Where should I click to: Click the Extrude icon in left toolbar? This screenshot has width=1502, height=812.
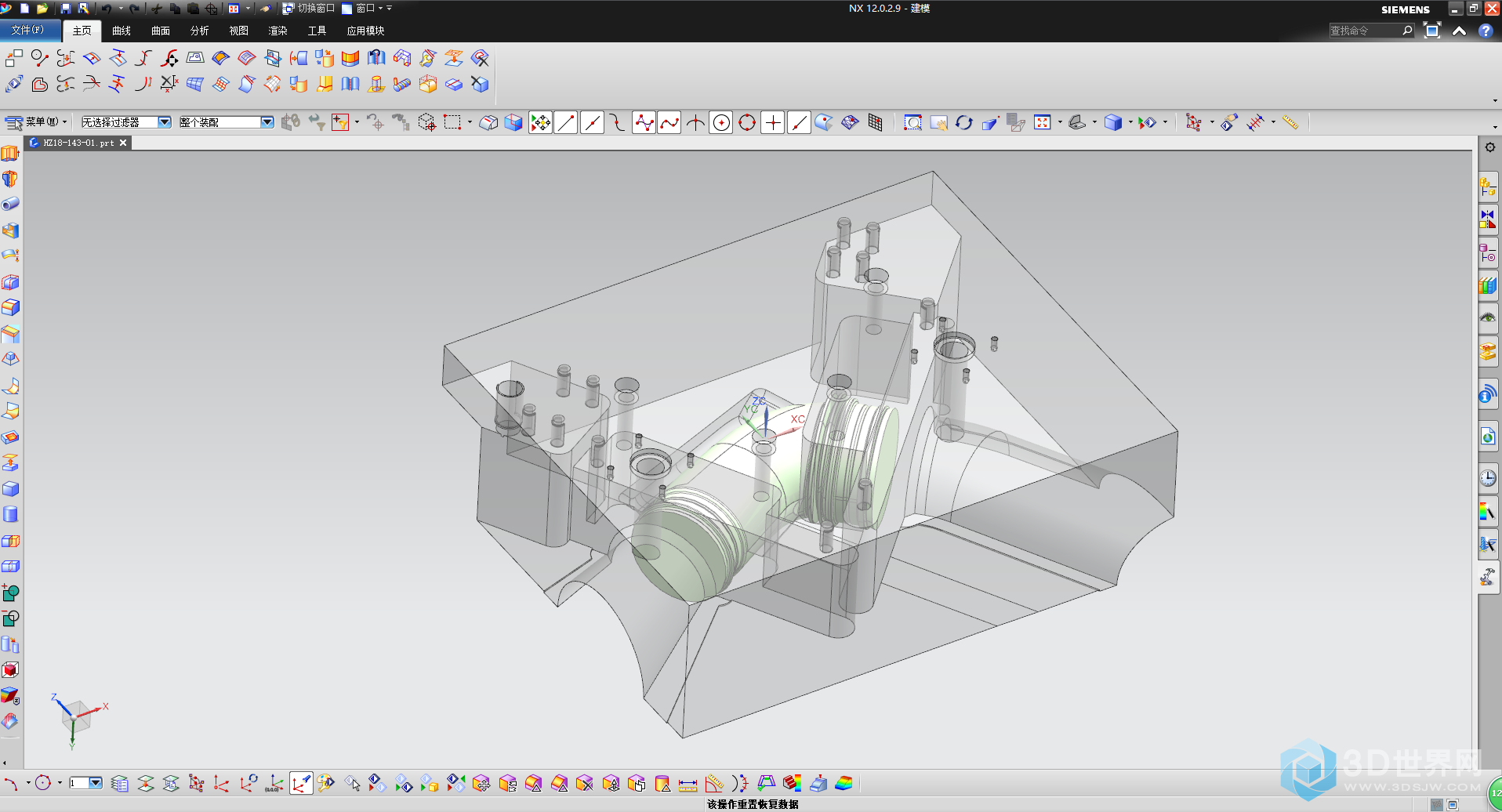(x=10, y=154)
